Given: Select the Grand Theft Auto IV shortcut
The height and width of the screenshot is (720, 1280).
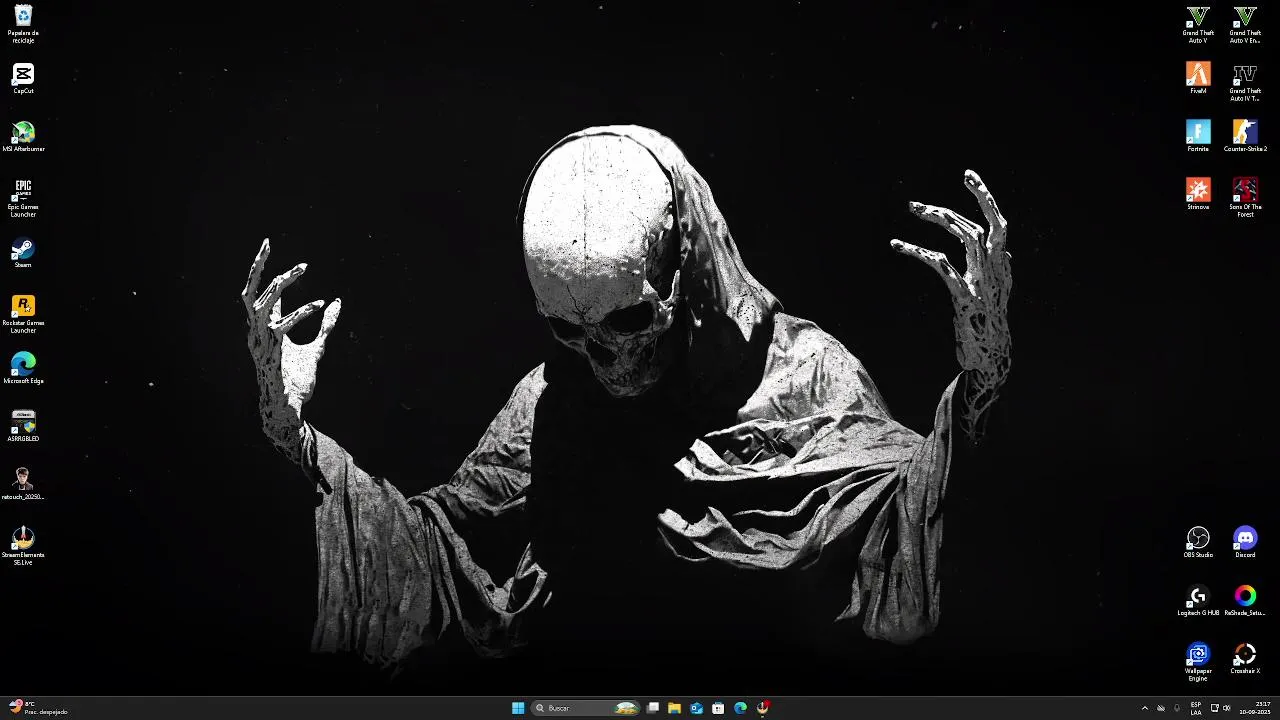Looking at the screenshot, I should 1245,82.
